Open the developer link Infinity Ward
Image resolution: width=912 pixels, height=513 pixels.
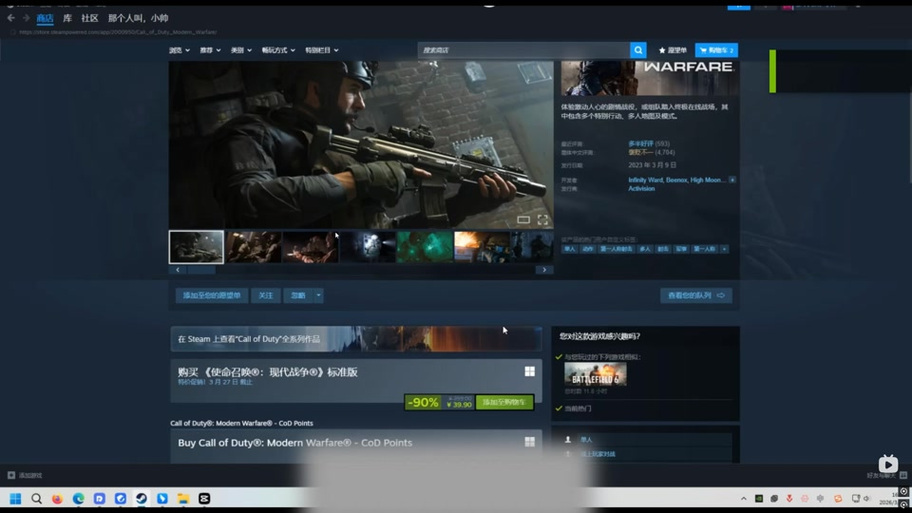pyautogui.click(x=645, y=180)
